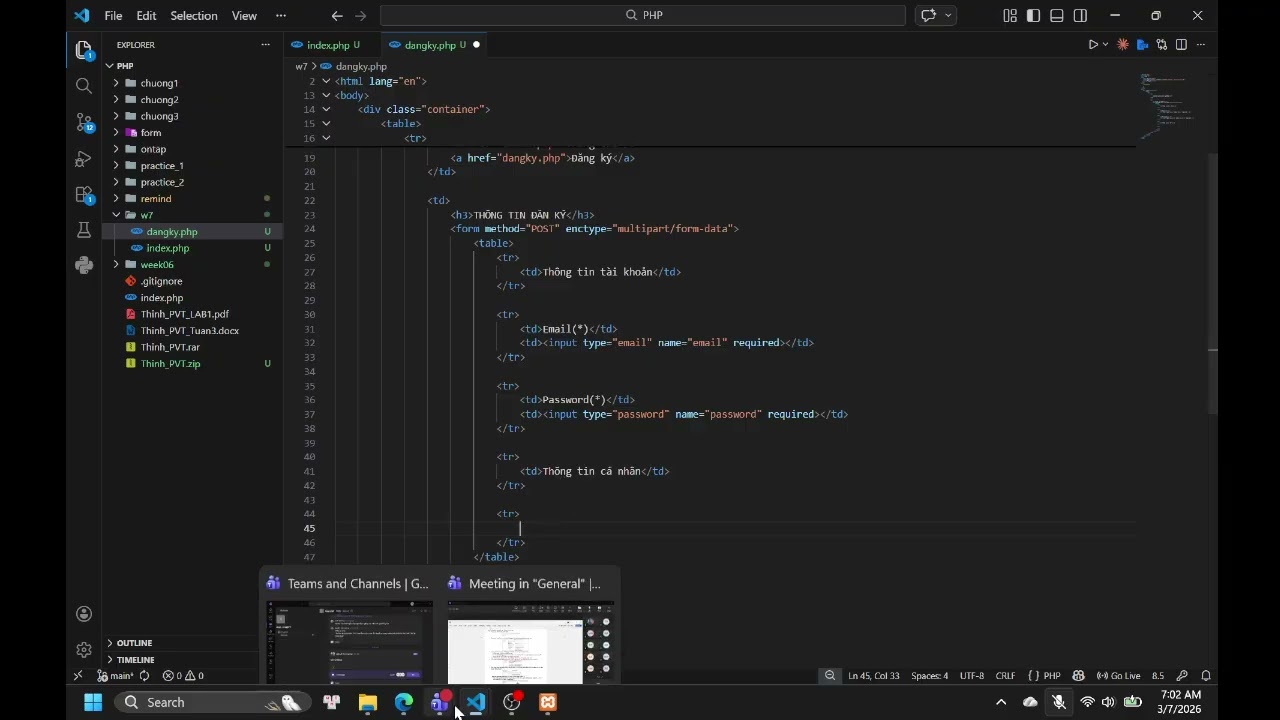Toggle Primary Side Bar visibility
The height and width of the screenshot is (720, 1280).
click(1033, 15)
